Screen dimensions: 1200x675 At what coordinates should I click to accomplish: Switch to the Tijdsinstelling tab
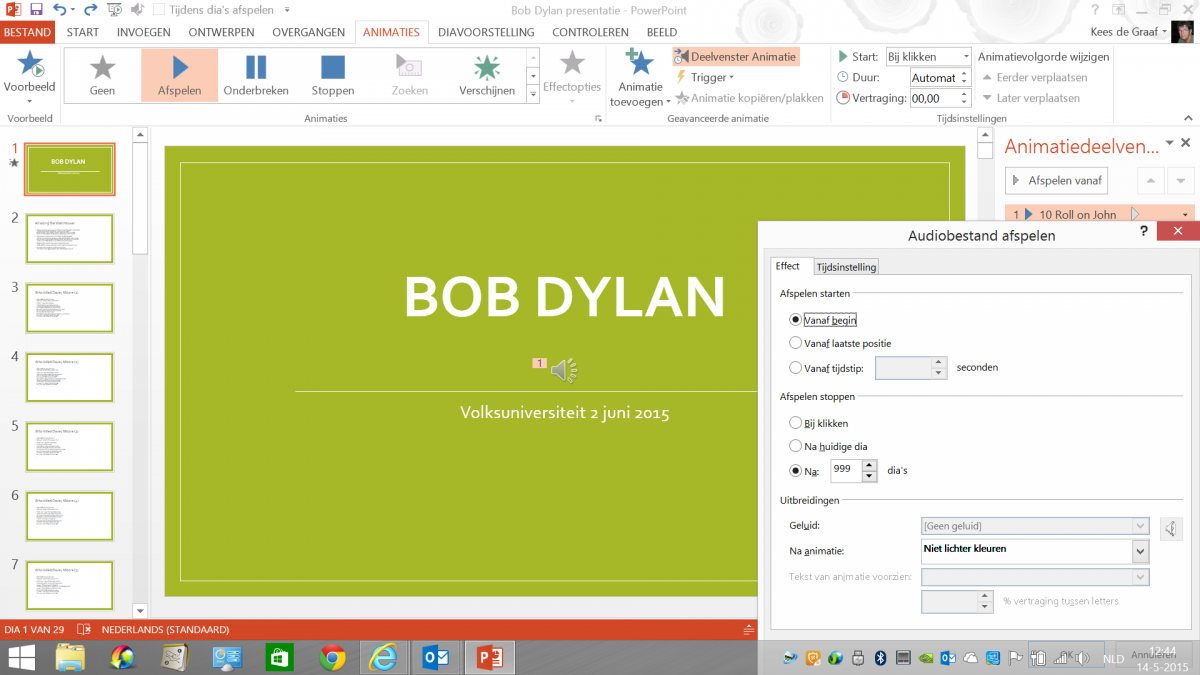click(846, 267)
